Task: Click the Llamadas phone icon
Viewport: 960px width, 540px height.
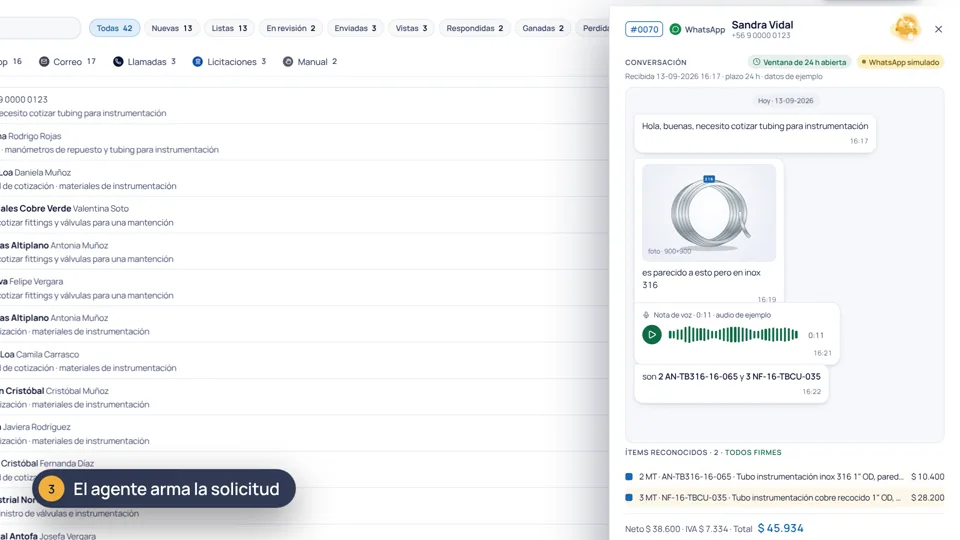Action: [x=118, y=62]
